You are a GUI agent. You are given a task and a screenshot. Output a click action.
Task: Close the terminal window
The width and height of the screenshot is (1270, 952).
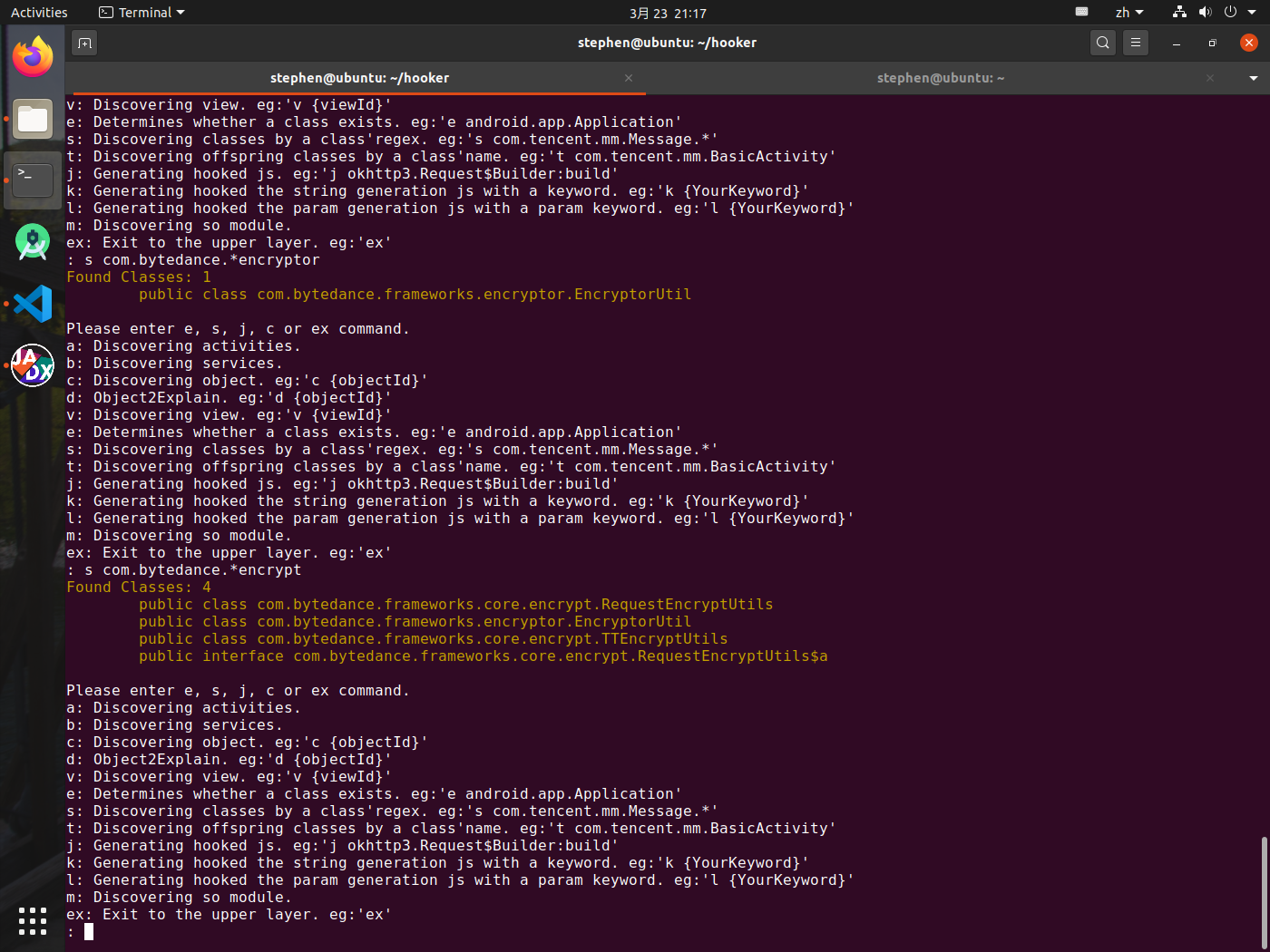point(1249,43)
